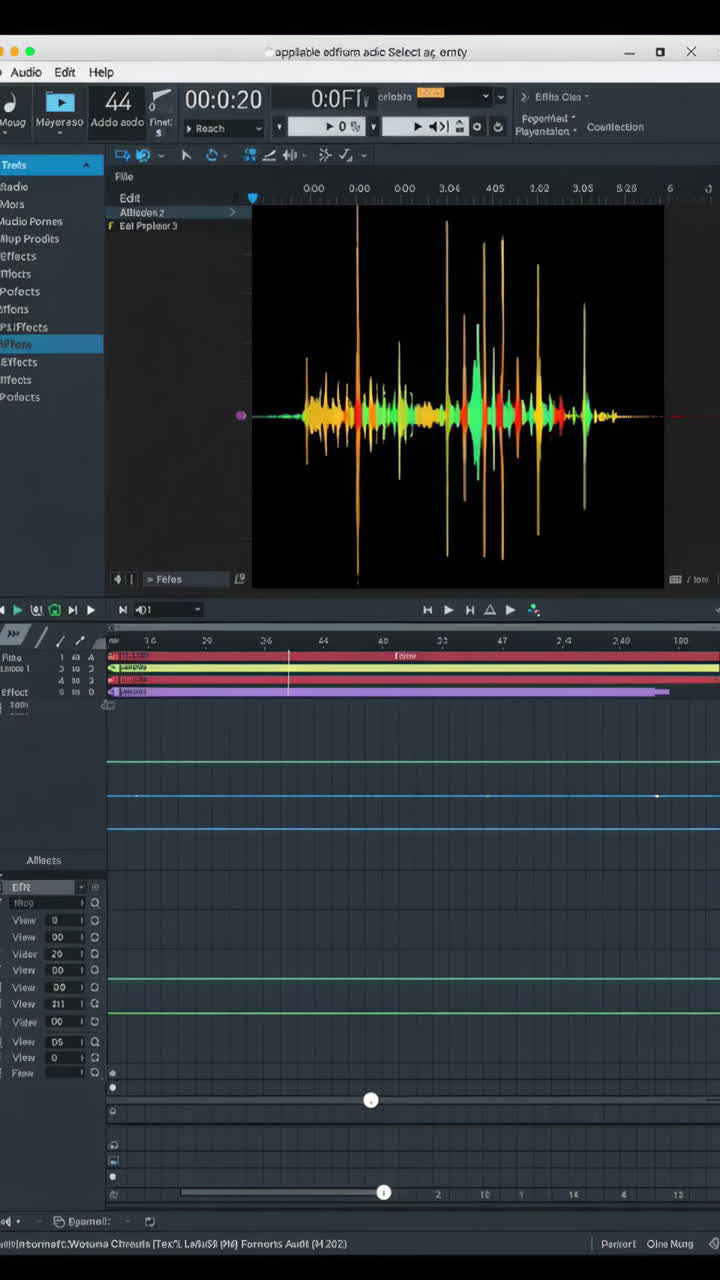
Task: Open the Audio menu
Action: click(26, 72)
